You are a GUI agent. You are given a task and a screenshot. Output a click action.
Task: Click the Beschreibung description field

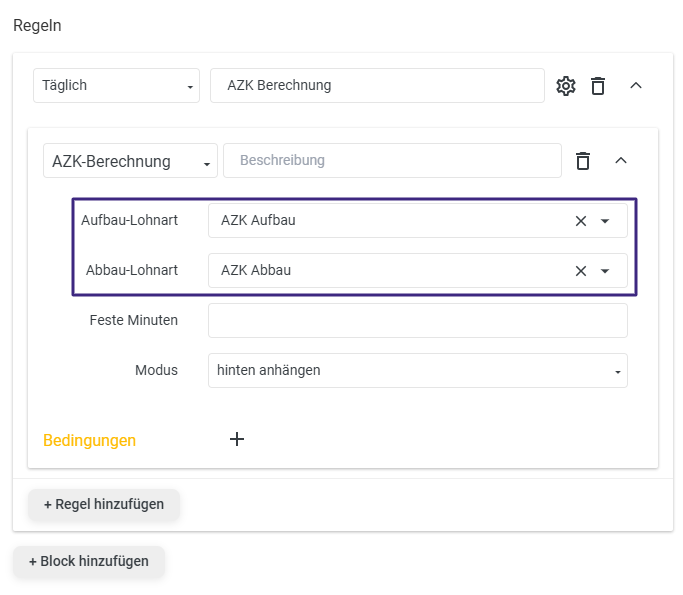pos(392,160)
